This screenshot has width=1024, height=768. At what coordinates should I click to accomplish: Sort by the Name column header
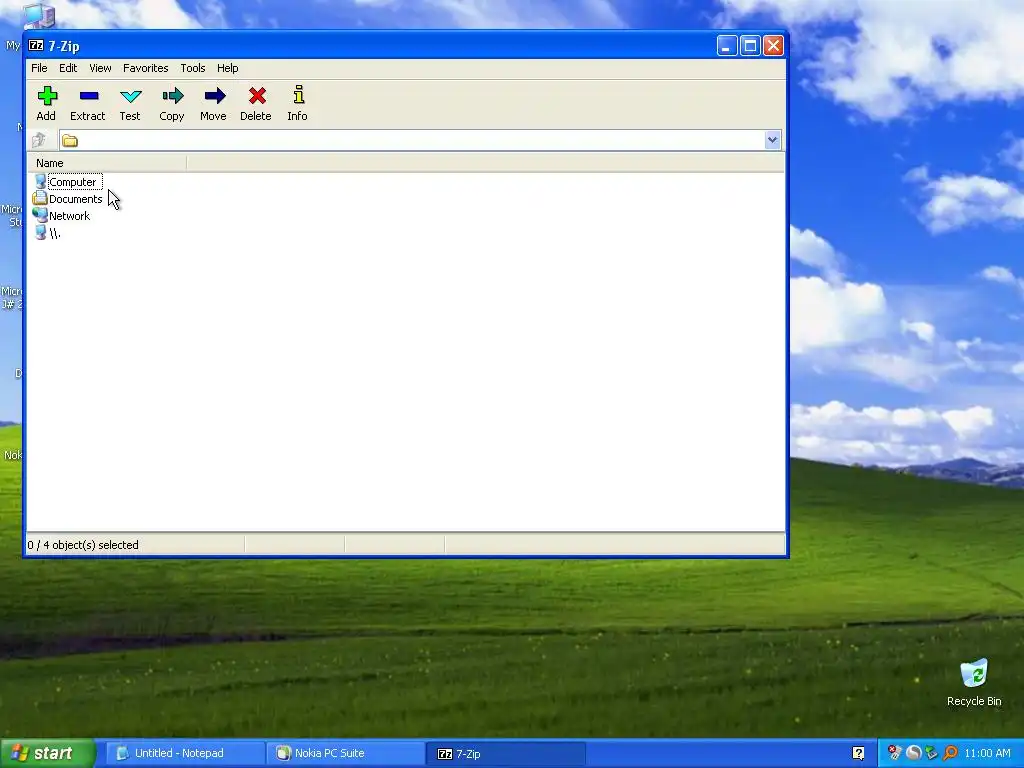point(107,163)
